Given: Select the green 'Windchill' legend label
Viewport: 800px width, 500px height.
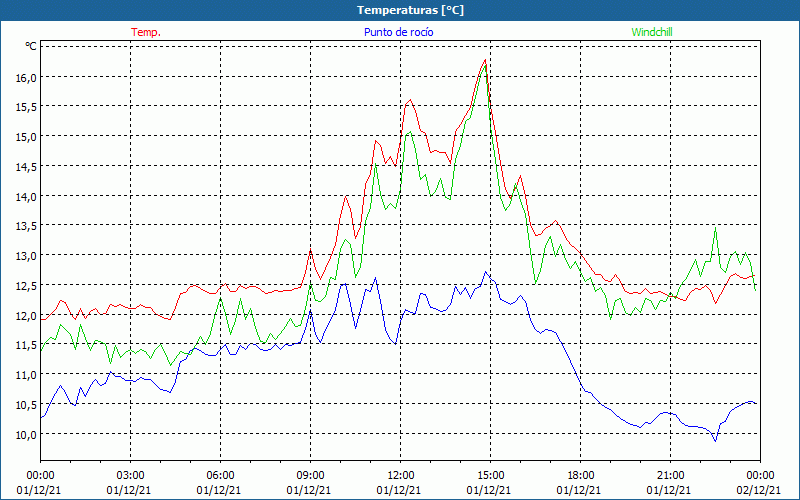Looking at the screenshot, I should point(652,32).
